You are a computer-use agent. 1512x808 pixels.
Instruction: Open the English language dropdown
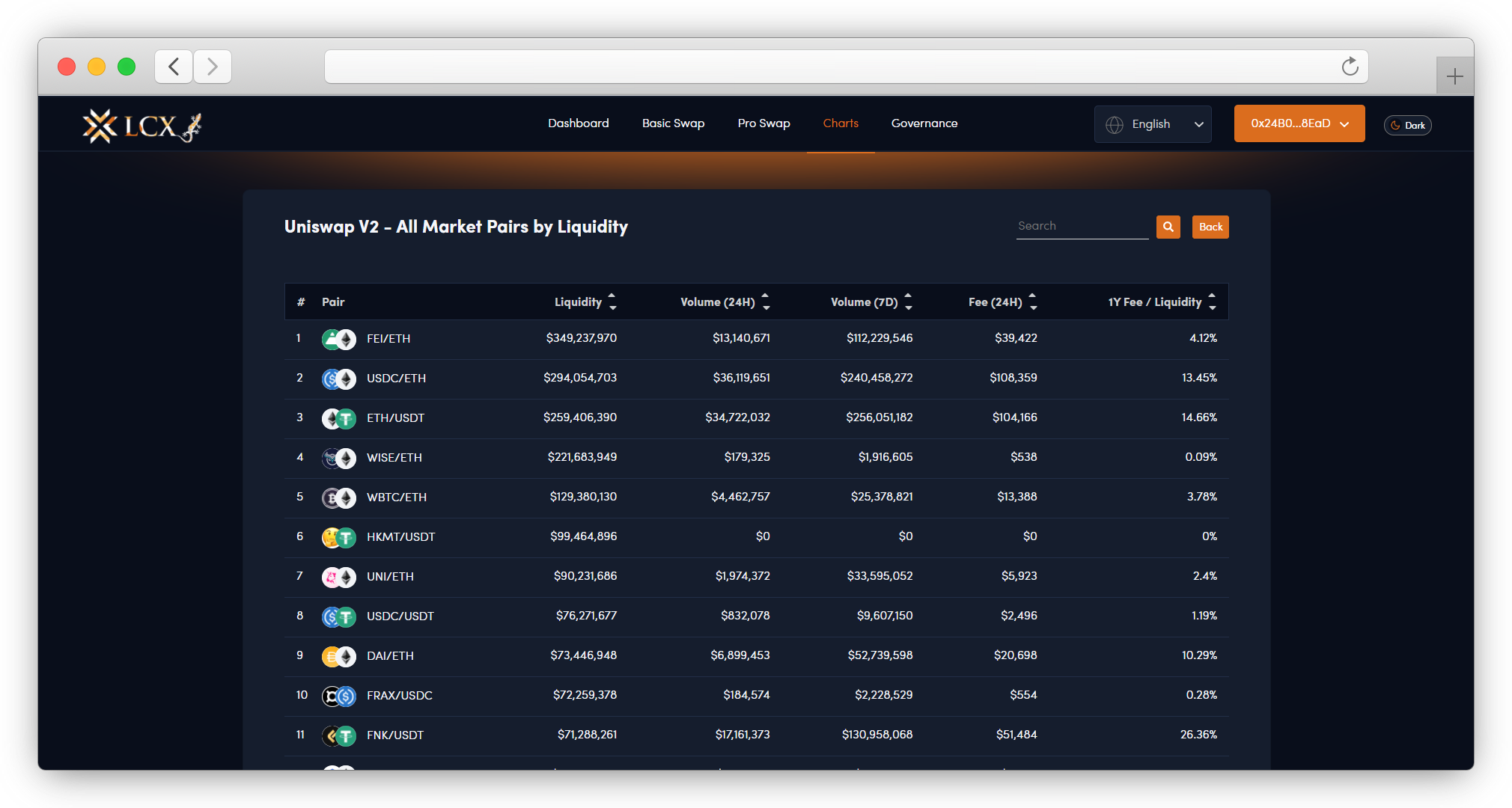(1153, 124)
